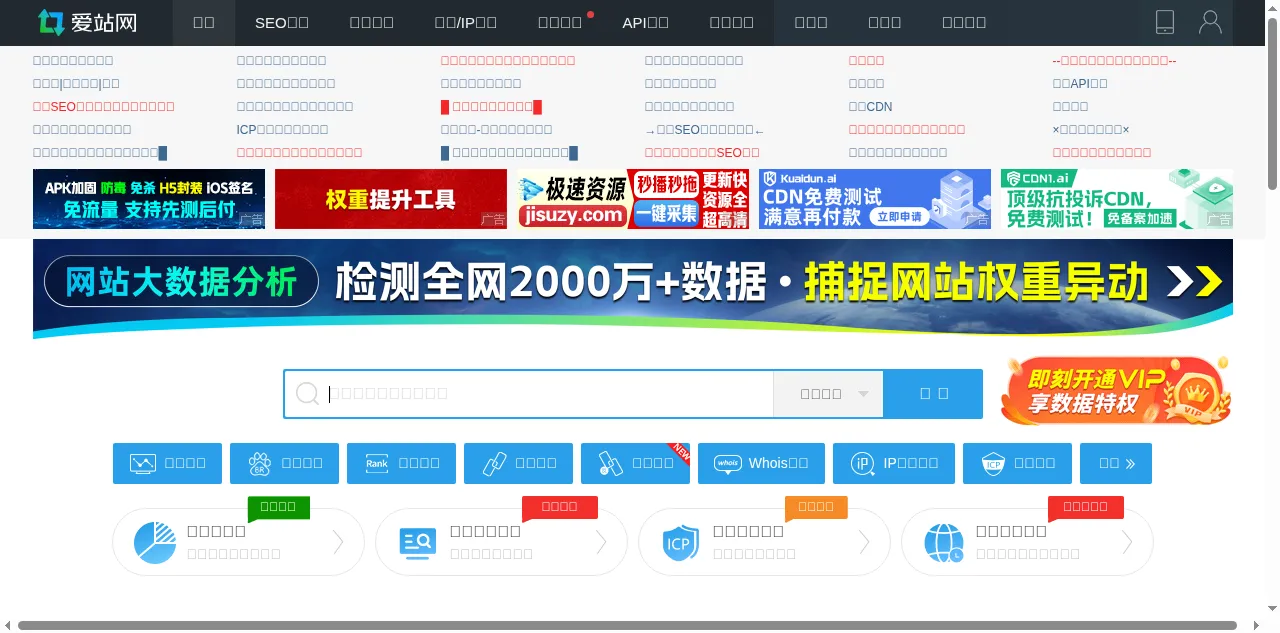Click the monitor chart icon on the blue button
Viewport: 1280px width, 633px height.
(143, 463)
